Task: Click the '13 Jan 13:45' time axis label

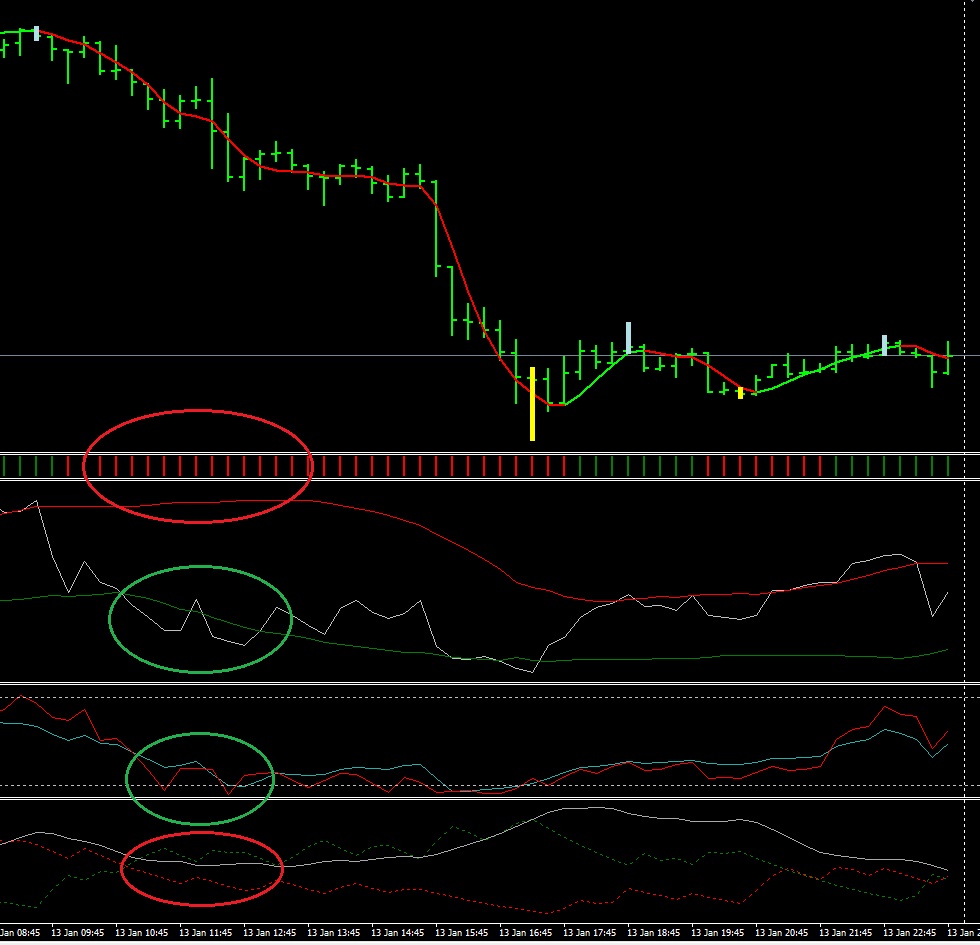Action: (x=334, y=932)
